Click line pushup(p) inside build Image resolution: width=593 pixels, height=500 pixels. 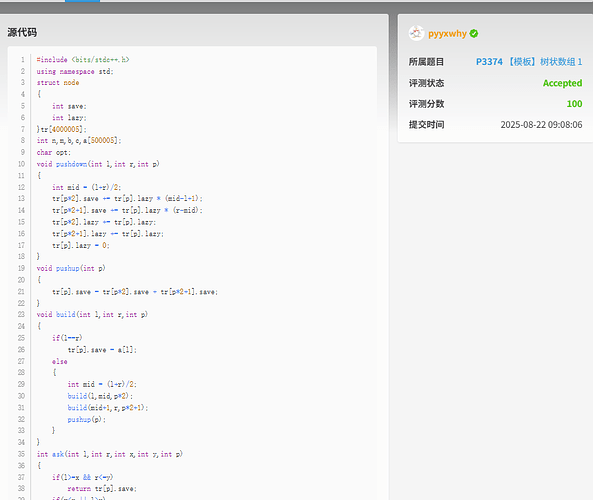click(x=87, y=419)
